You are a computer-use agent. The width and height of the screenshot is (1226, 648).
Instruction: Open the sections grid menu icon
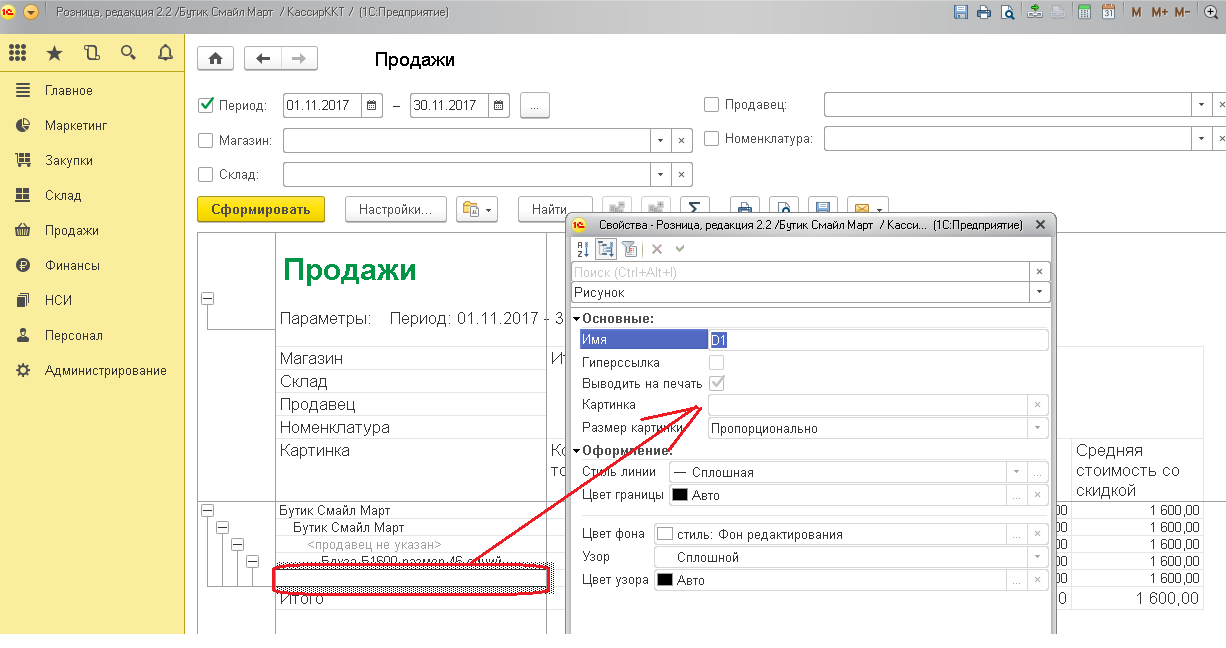(x=17, y=53)
